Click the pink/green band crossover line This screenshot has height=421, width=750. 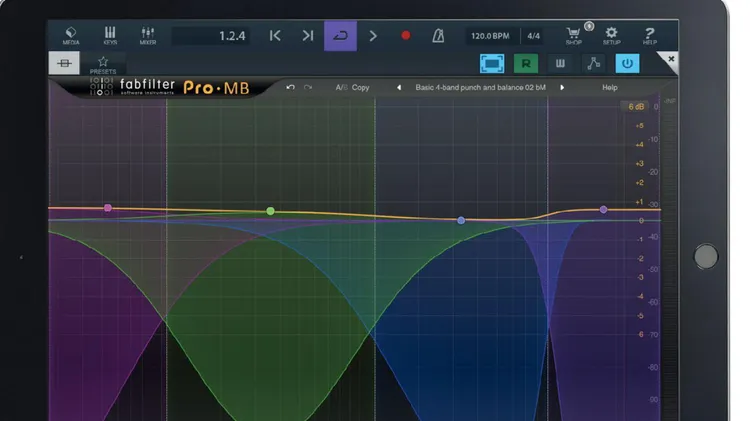pyautogui.click(x=166, y=258)
